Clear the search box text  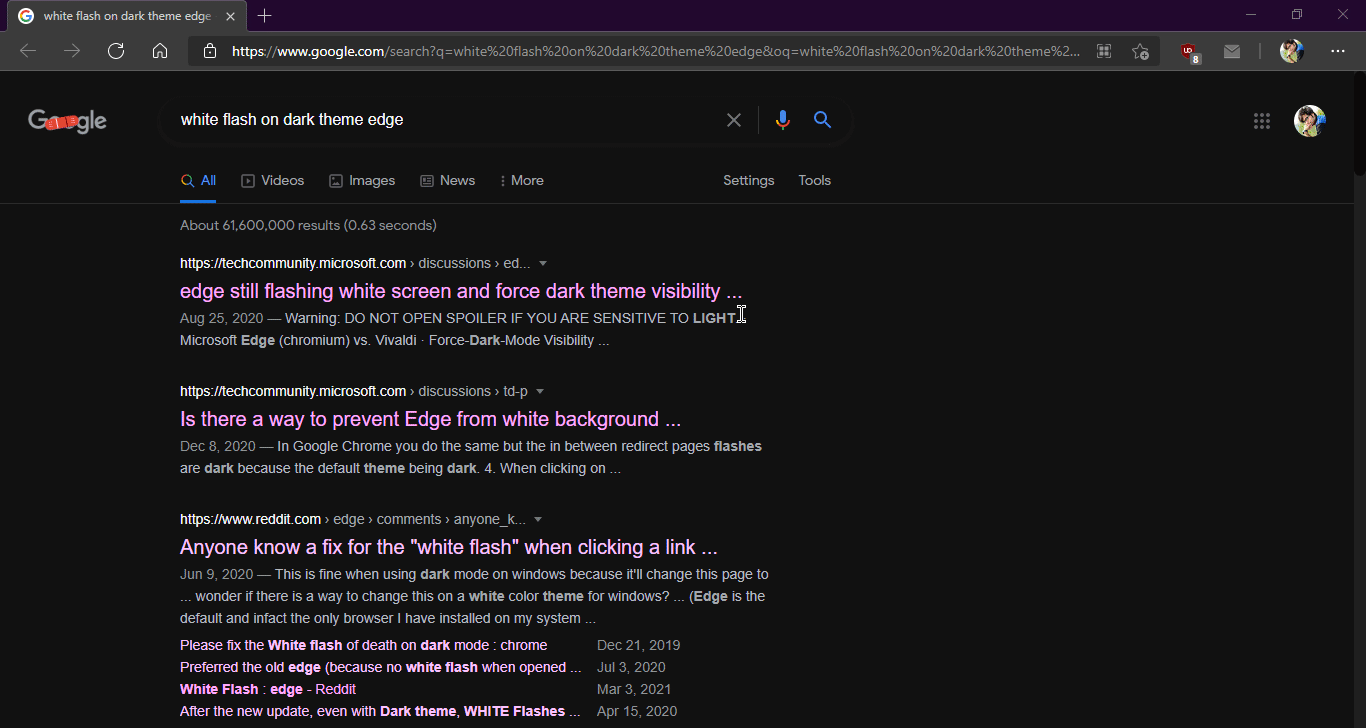734,120
